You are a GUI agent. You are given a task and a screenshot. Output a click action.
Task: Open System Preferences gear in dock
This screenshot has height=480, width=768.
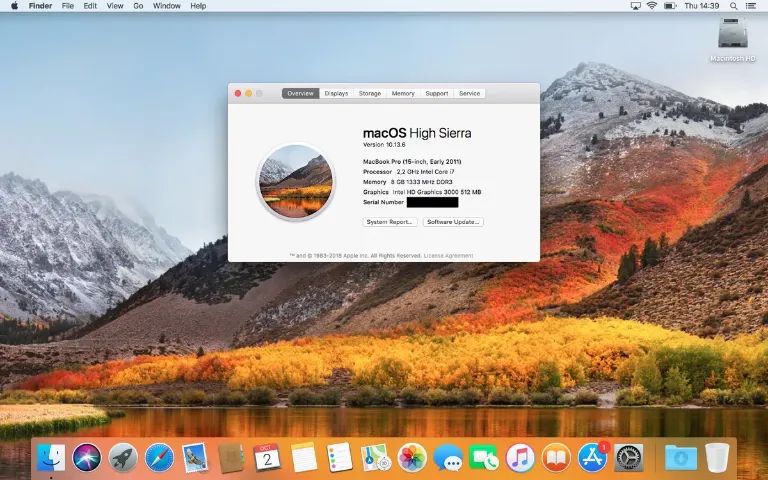tap(628, 457)
